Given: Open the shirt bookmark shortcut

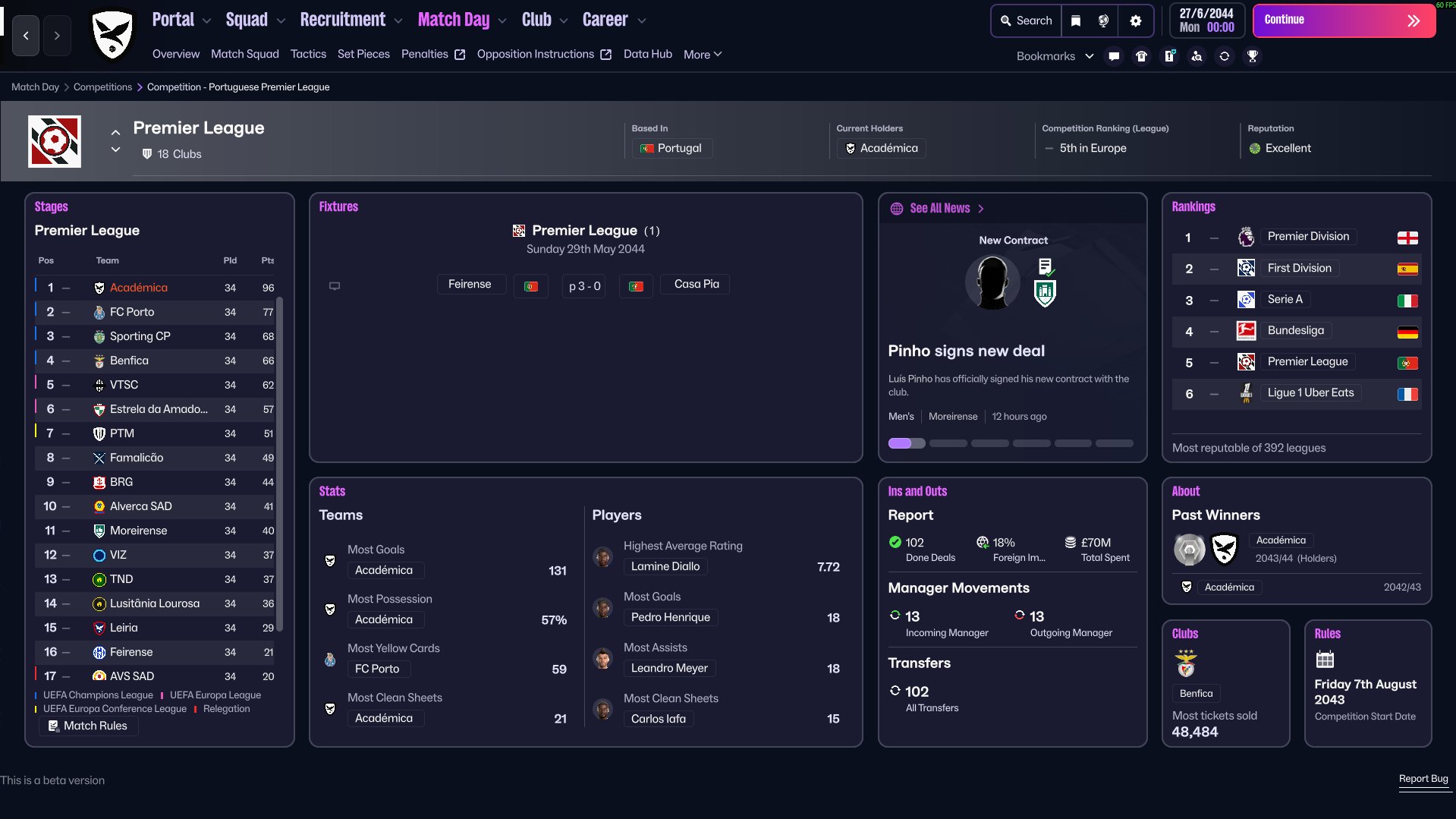Looking at the screenshot, I should tap(1141, 56).
